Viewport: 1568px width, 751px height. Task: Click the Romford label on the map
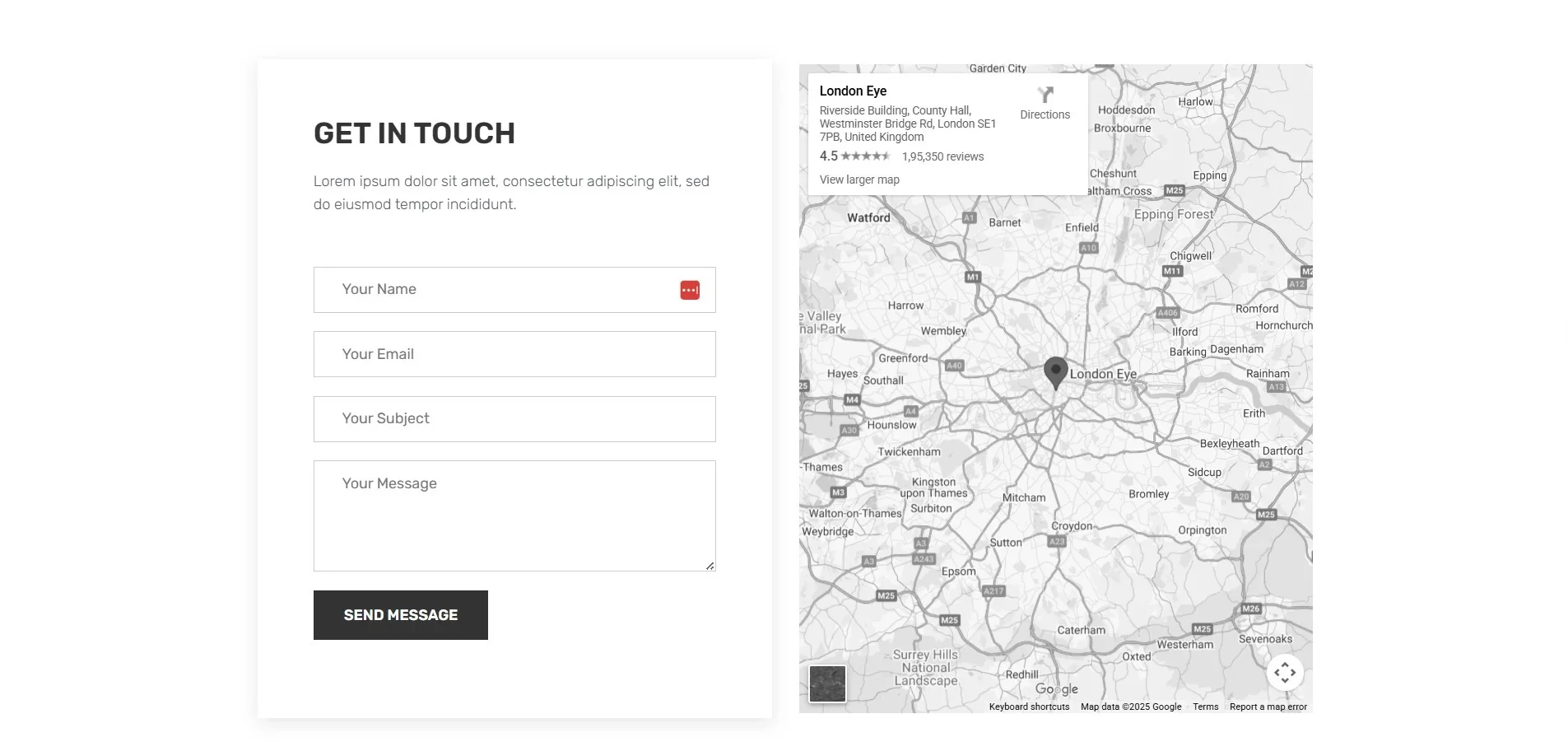(1257, 309)
